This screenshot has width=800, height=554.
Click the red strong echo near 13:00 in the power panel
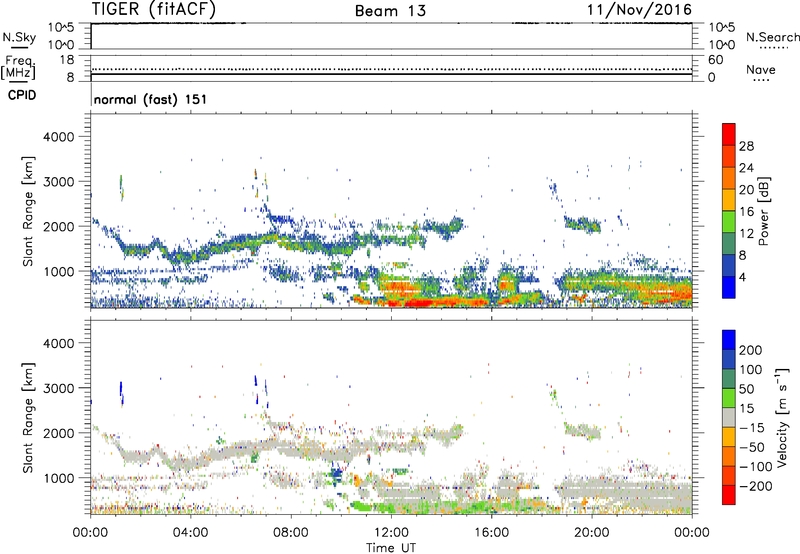click(414, 303)
